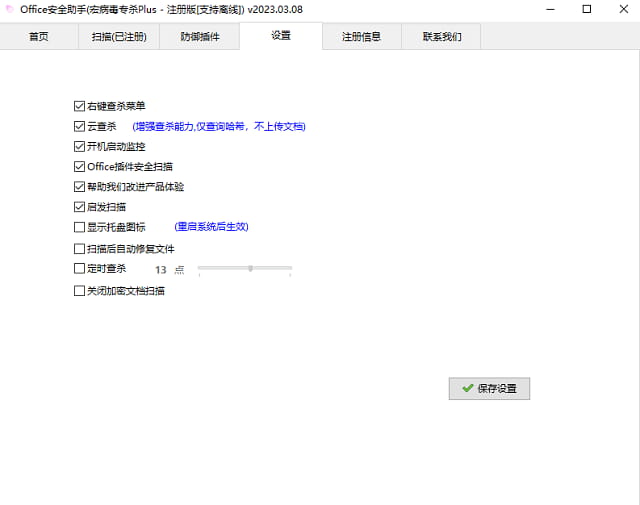
Task: Disable 帮助我们改进产品体验 checkbox
Action: [x=80, y=187]
